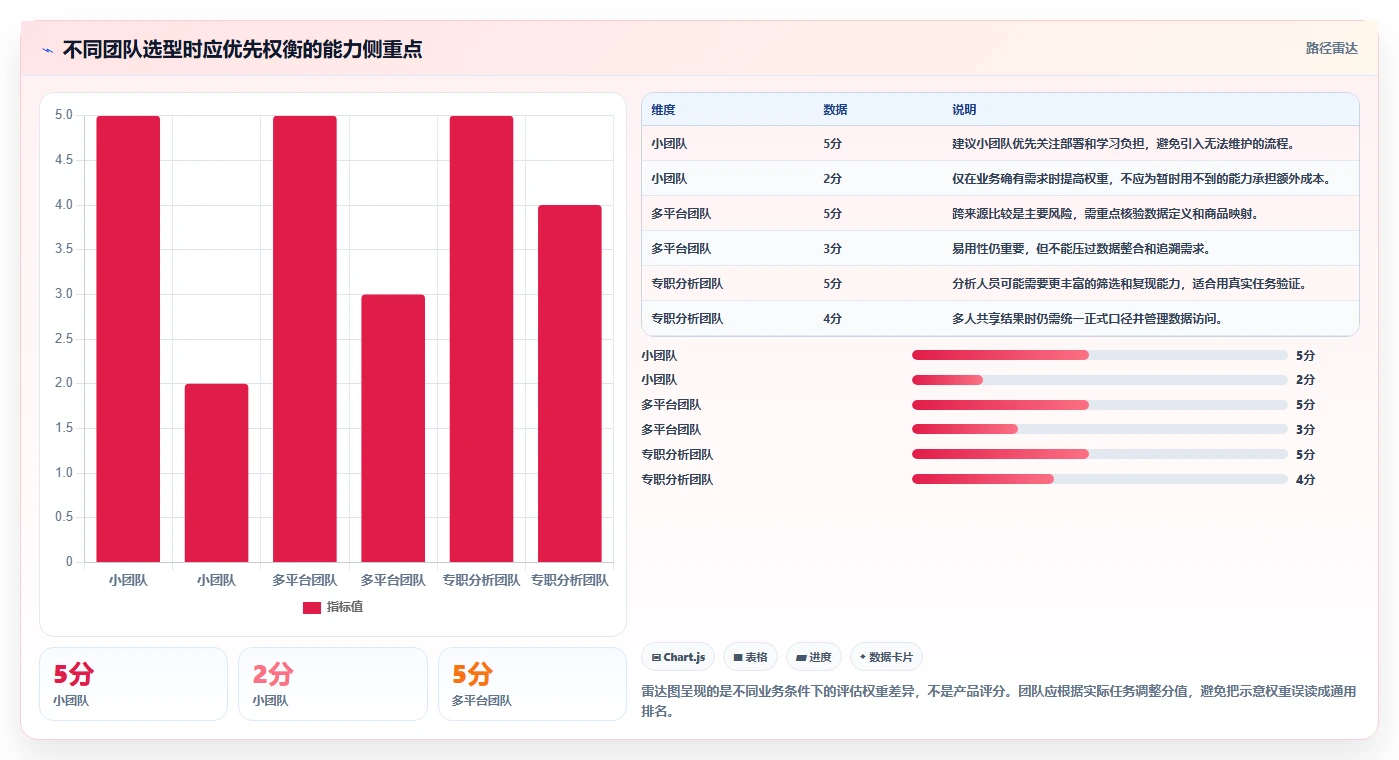Click the red 5分 小团队 data card
The width and height of the screenshot is (1399, 760).
[133, 684]
